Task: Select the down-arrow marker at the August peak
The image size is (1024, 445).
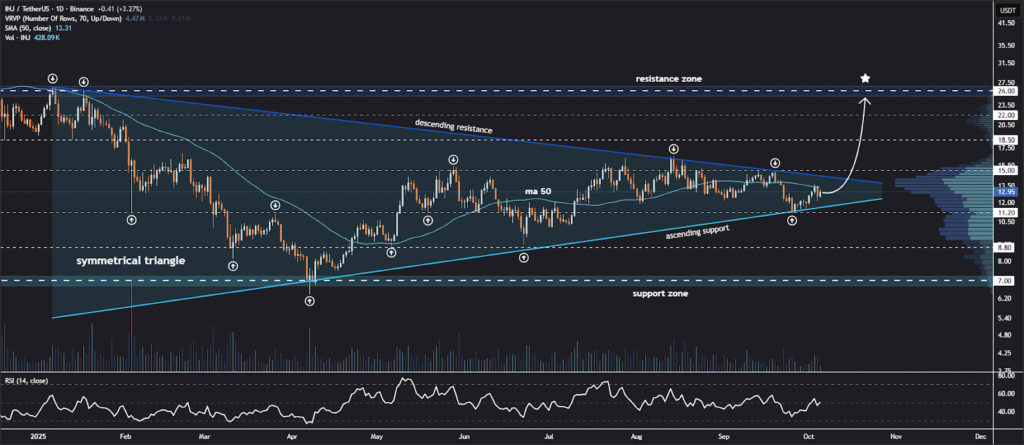Action: (674, 148)
